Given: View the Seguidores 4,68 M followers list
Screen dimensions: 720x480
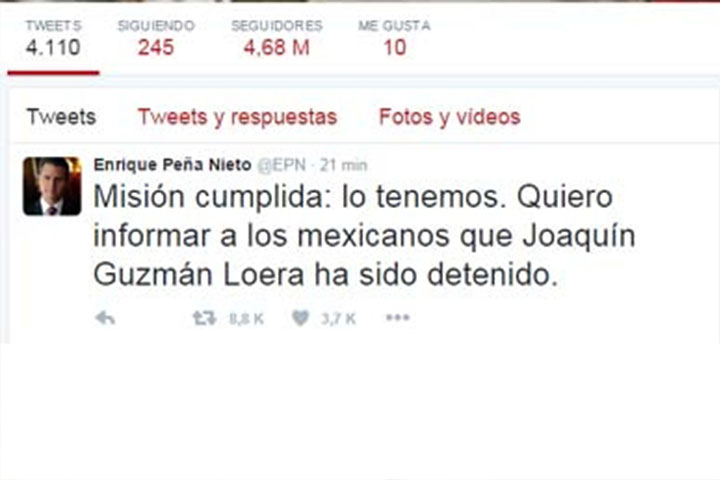Looking at the screenshot, I should 276,39.
